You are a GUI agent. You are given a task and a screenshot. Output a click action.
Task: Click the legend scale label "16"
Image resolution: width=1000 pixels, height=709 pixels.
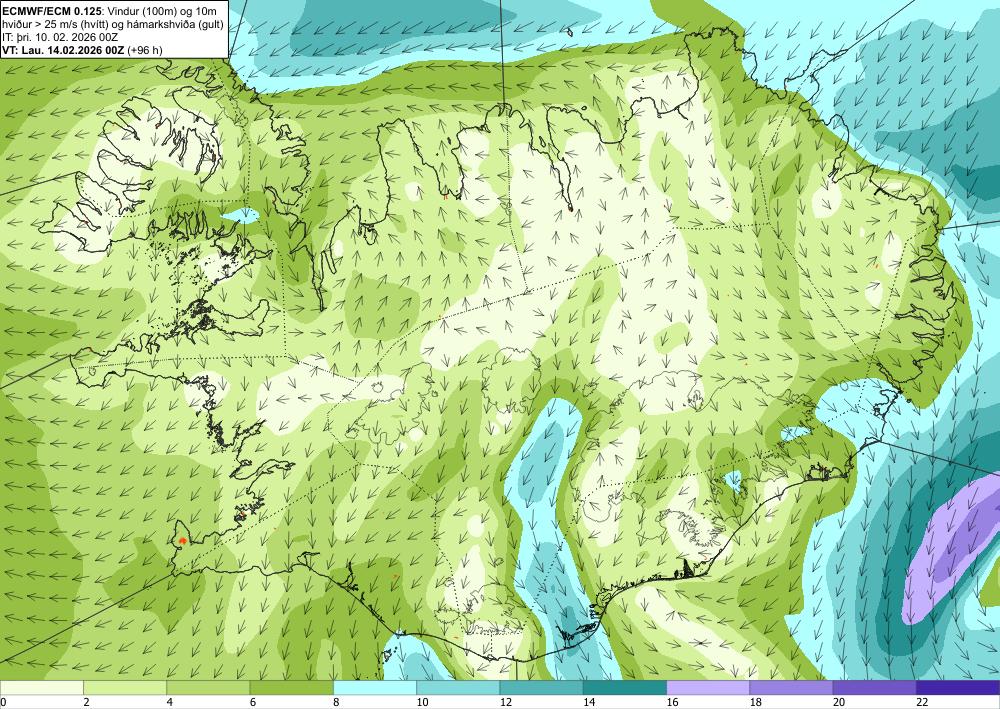(672, 702)
